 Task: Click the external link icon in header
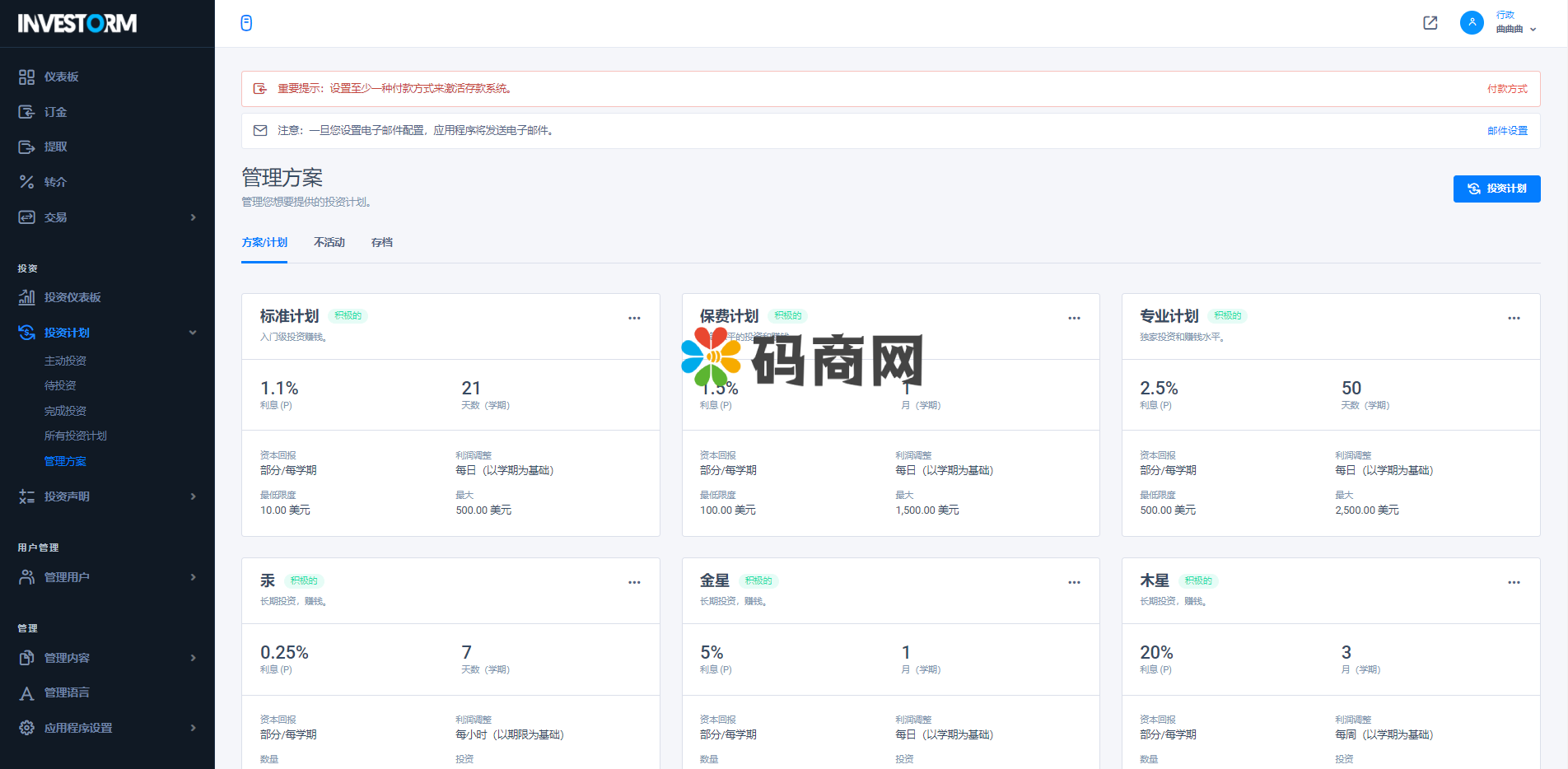pos(1430,23)
